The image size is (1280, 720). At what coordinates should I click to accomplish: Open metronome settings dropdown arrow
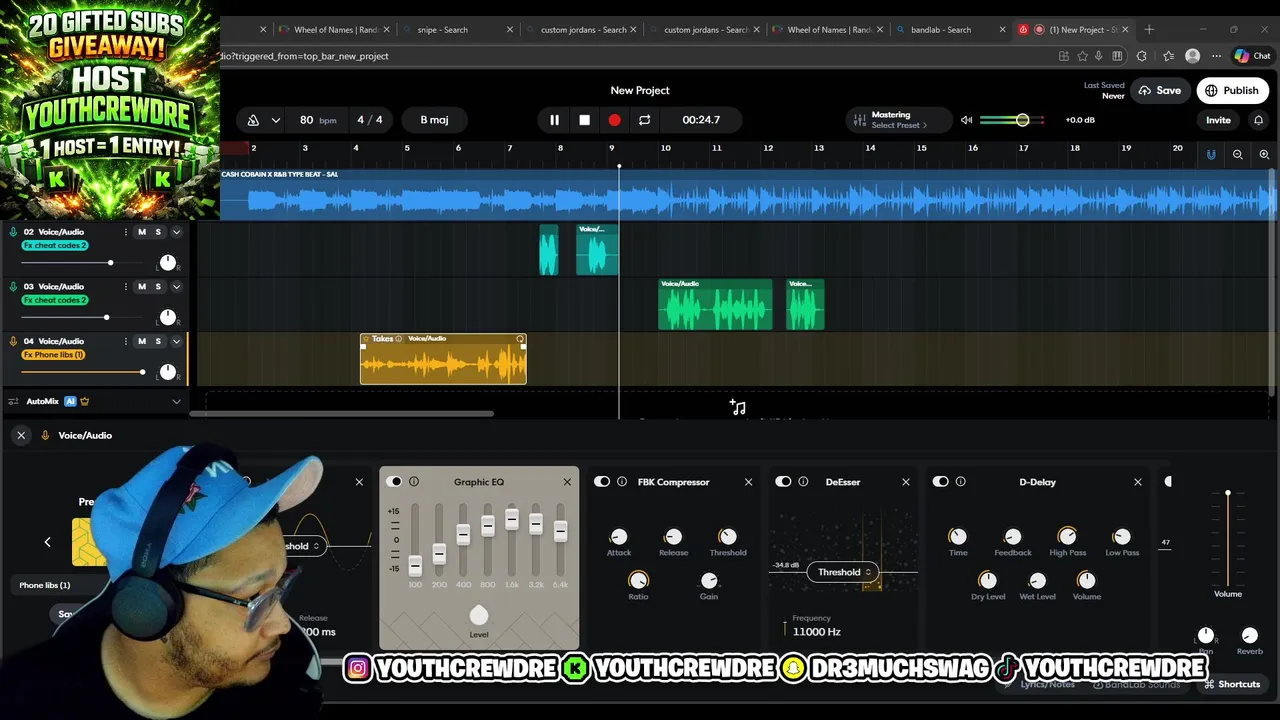275,120
